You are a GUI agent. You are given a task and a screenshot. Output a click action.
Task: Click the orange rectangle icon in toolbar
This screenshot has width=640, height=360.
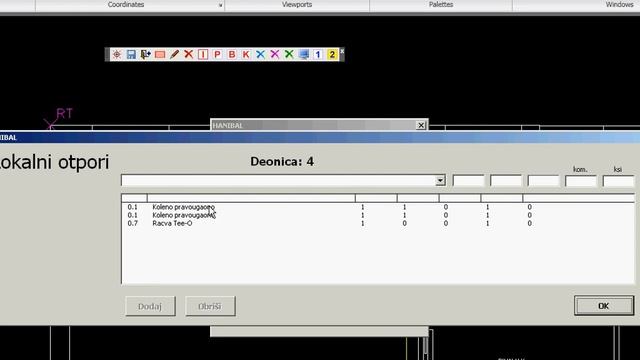click(x=160, y=54)
